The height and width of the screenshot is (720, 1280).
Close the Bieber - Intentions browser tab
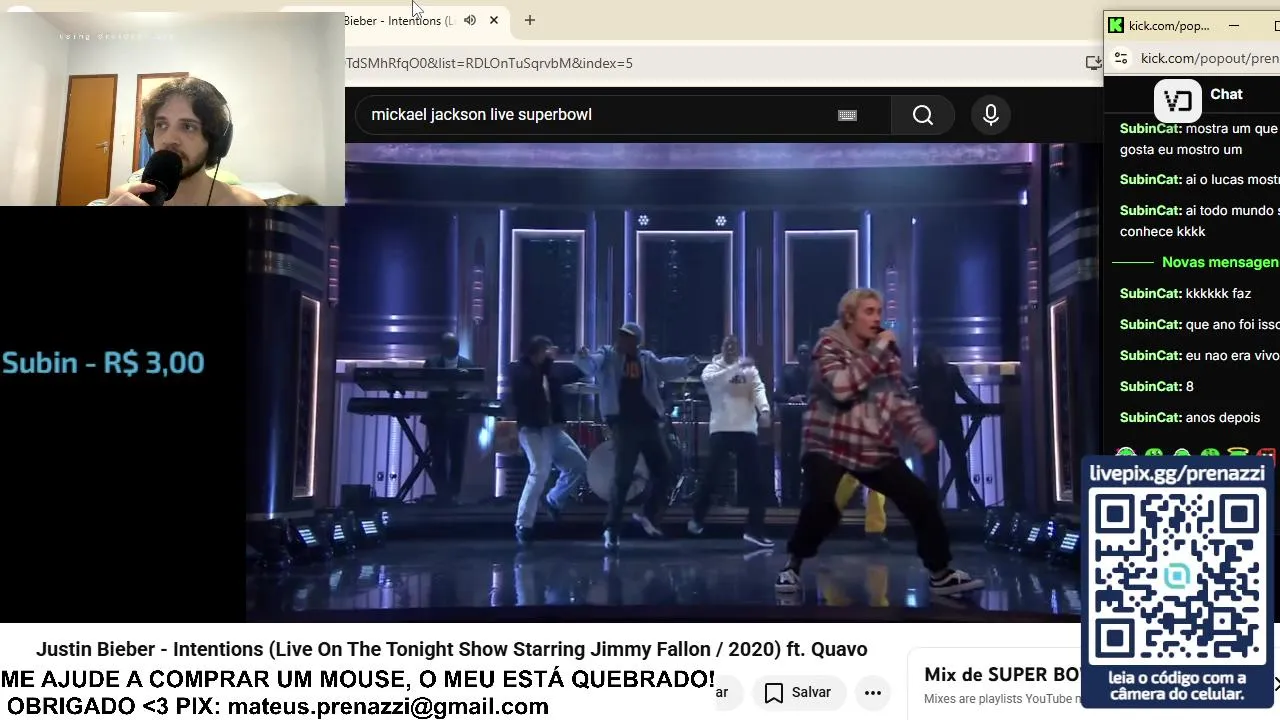(494, 20)
